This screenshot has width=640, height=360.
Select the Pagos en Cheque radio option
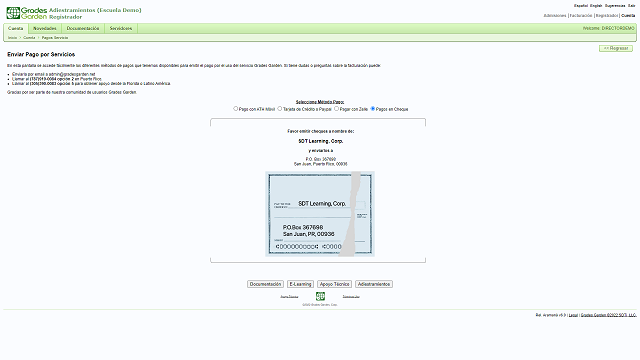point(373,109)
